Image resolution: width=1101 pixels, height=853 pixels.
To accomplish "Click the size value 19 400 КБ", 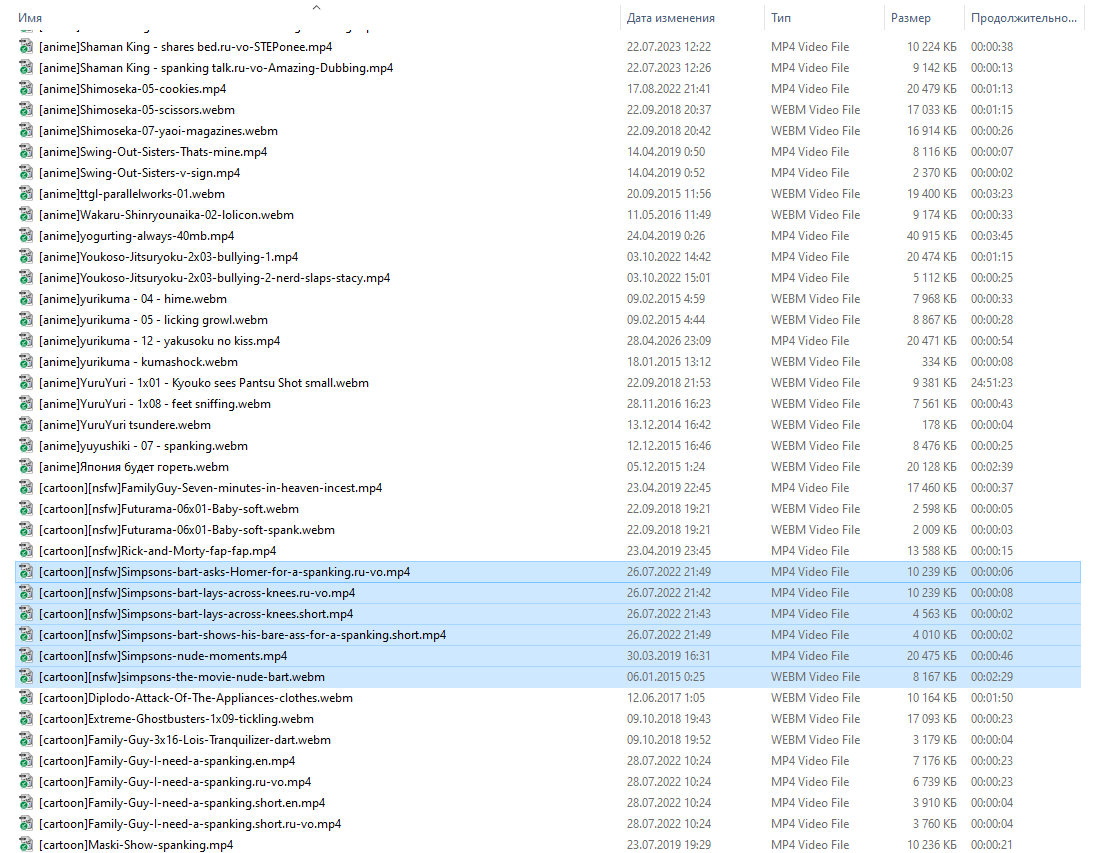I will coord(931,194).
